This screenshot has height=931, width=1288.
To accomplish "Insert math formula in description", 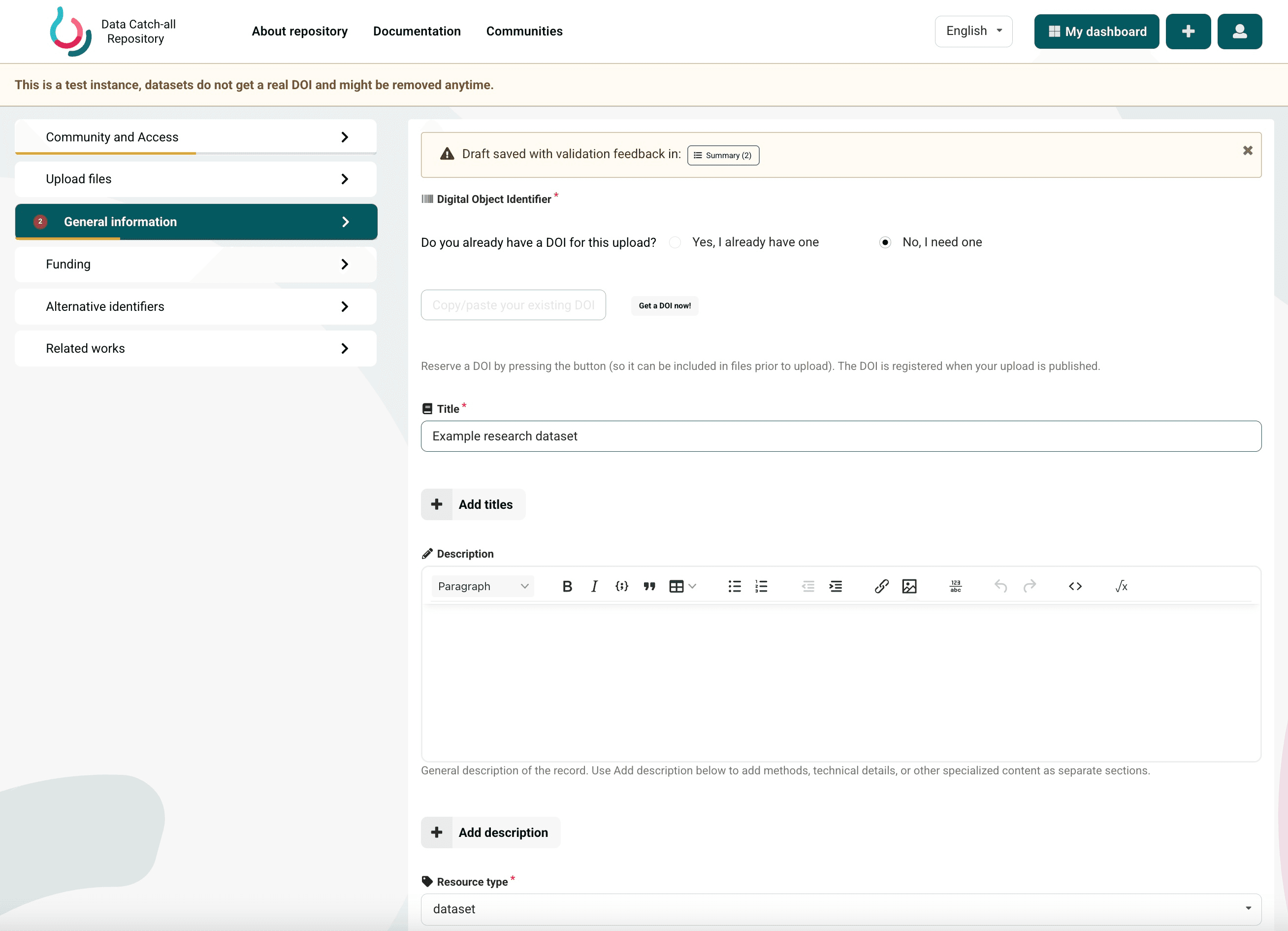I will click(1121, 586).
